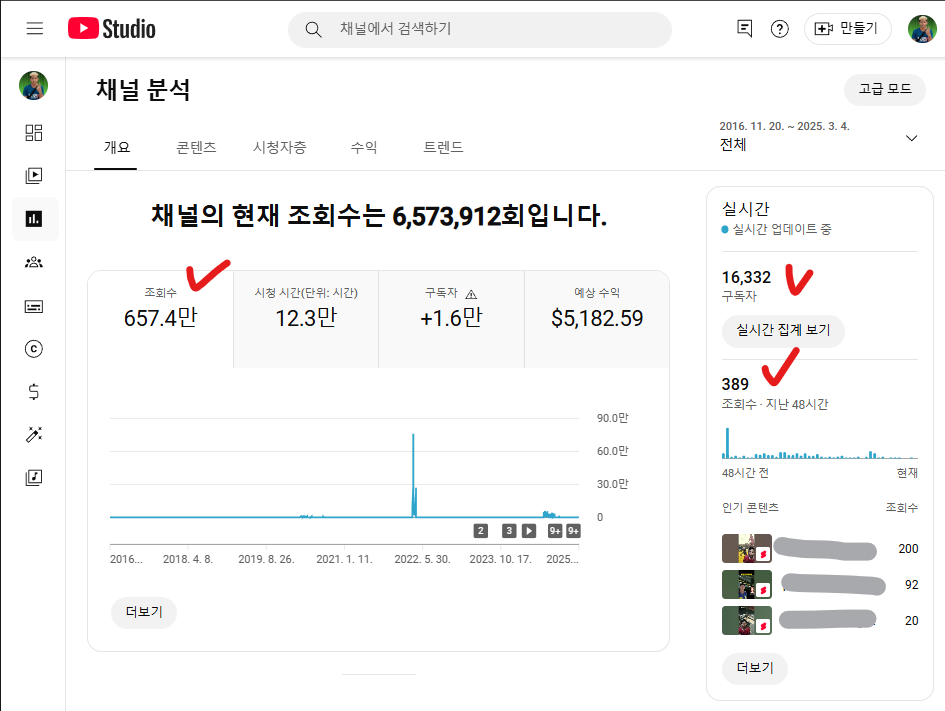Open top content thumbnail with 92 views
Image resolution: width=945 pixels, height=711 pixels.
coord(747,584)
